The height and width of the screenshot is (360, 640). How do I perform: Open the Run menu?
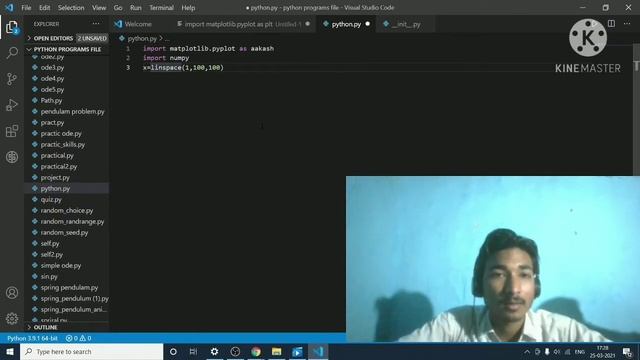tap(136, 7)
